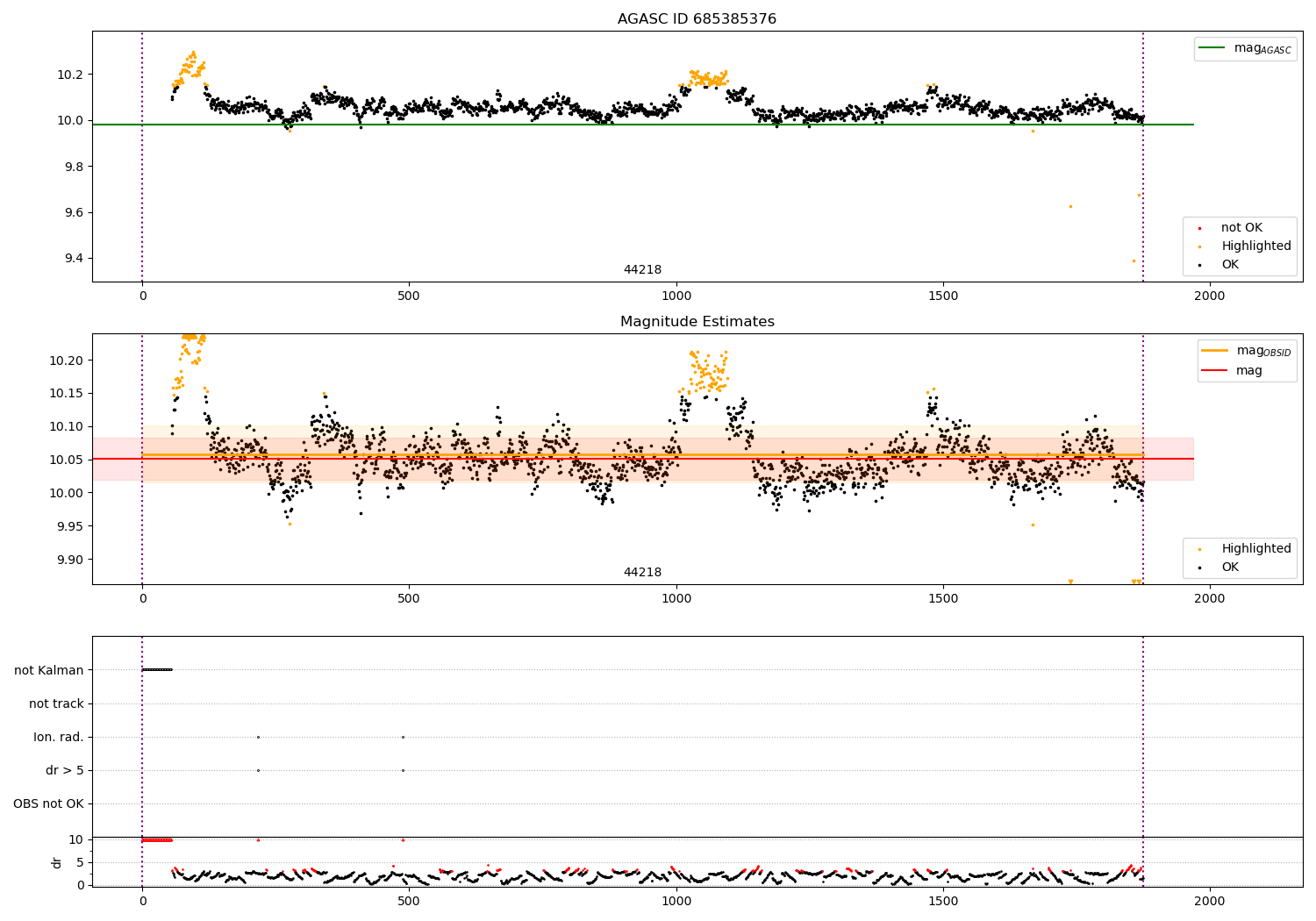Screen dimensions: 1316x921
Task: Click the '9.90' y-tick in Magnitude Estimates plot
Action: pyautogui.click(x=70, y=560)
